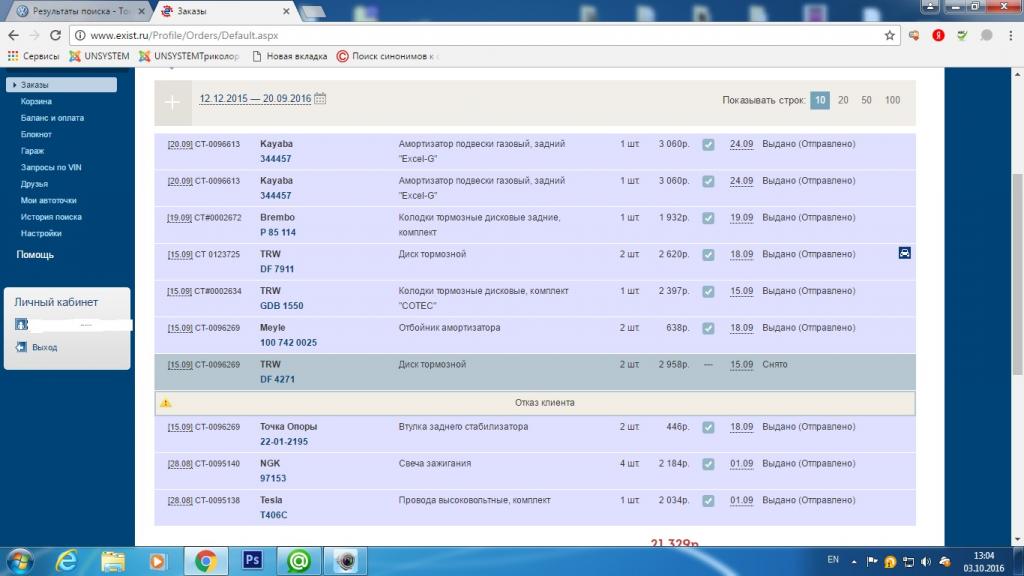Open Гараж in sidebar
The image size is (1024, 576).
32,150
